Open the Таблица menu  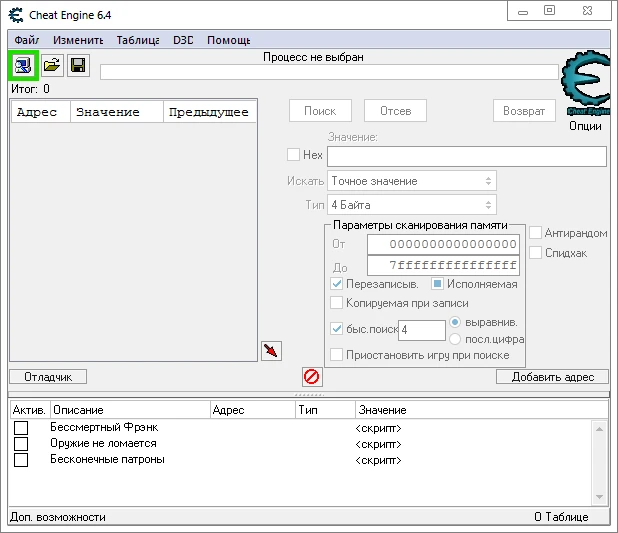tap(138, 40)
